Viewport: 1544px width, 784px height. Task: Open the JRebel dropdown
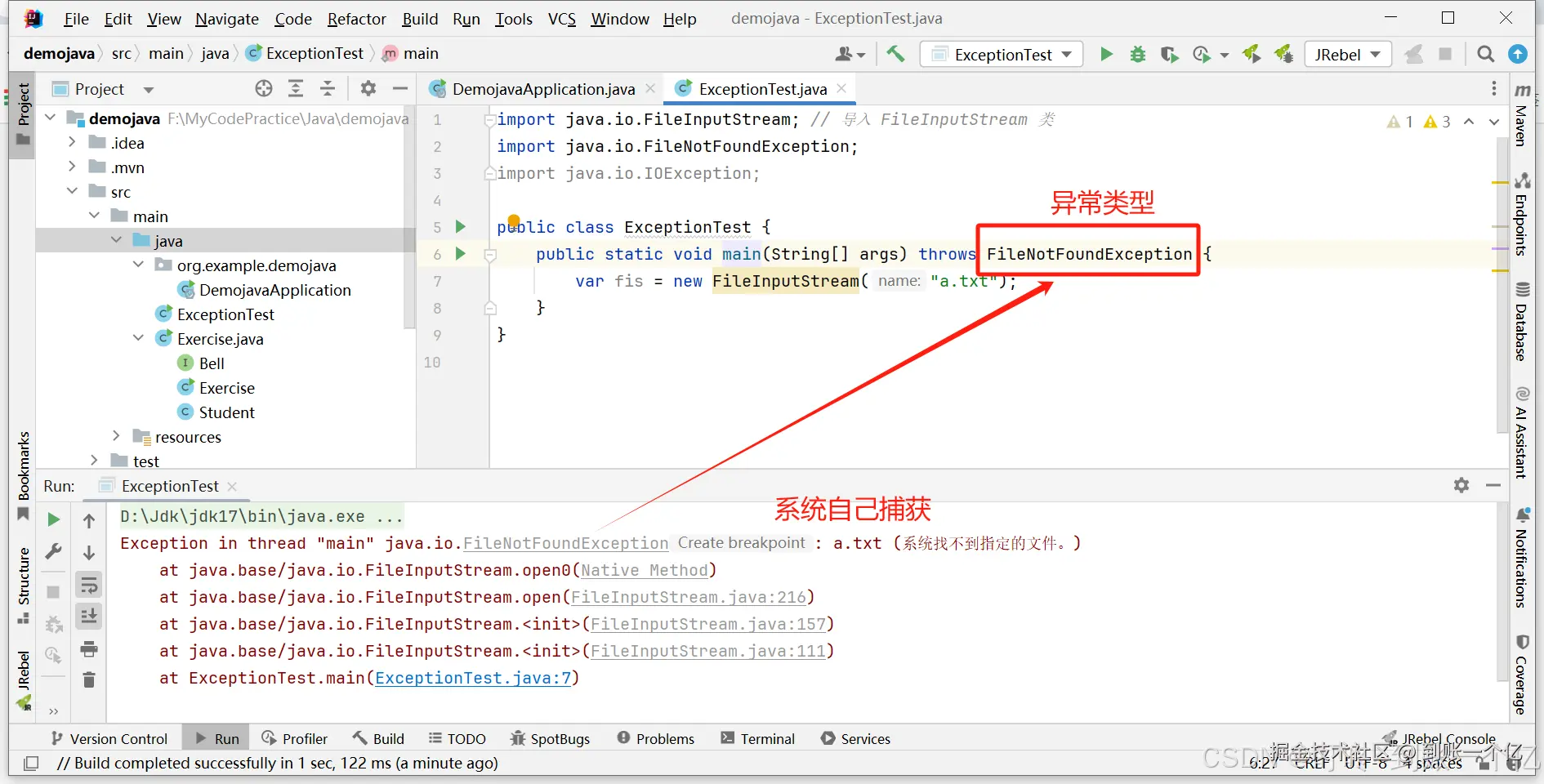1348,54
